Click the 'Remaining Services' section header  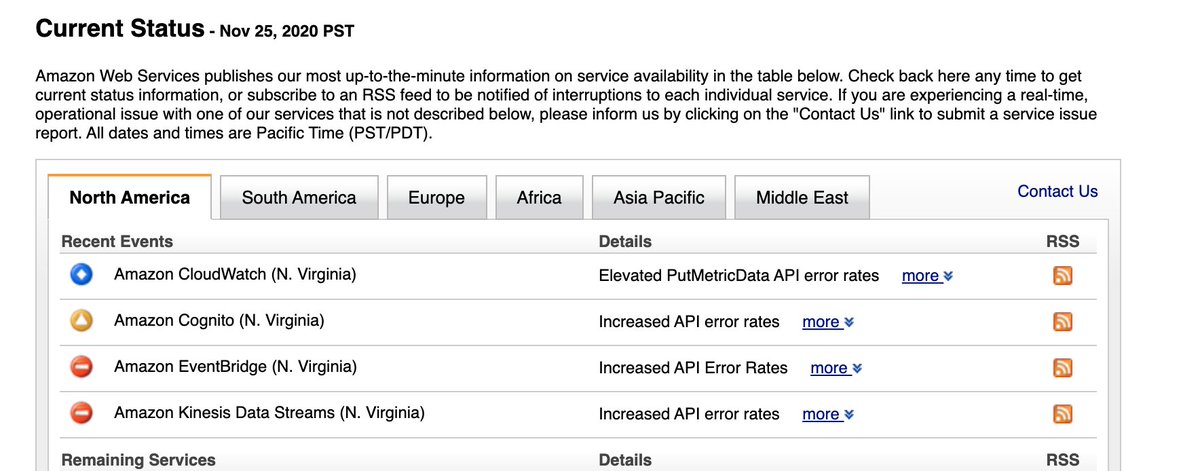(x=138, y=460)
